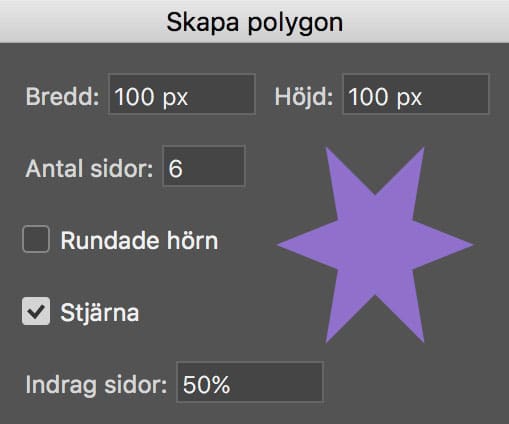This screenshot has height=424, width=509.
Task: Click the purple star preview shape
Action: (x=375, y=245)
